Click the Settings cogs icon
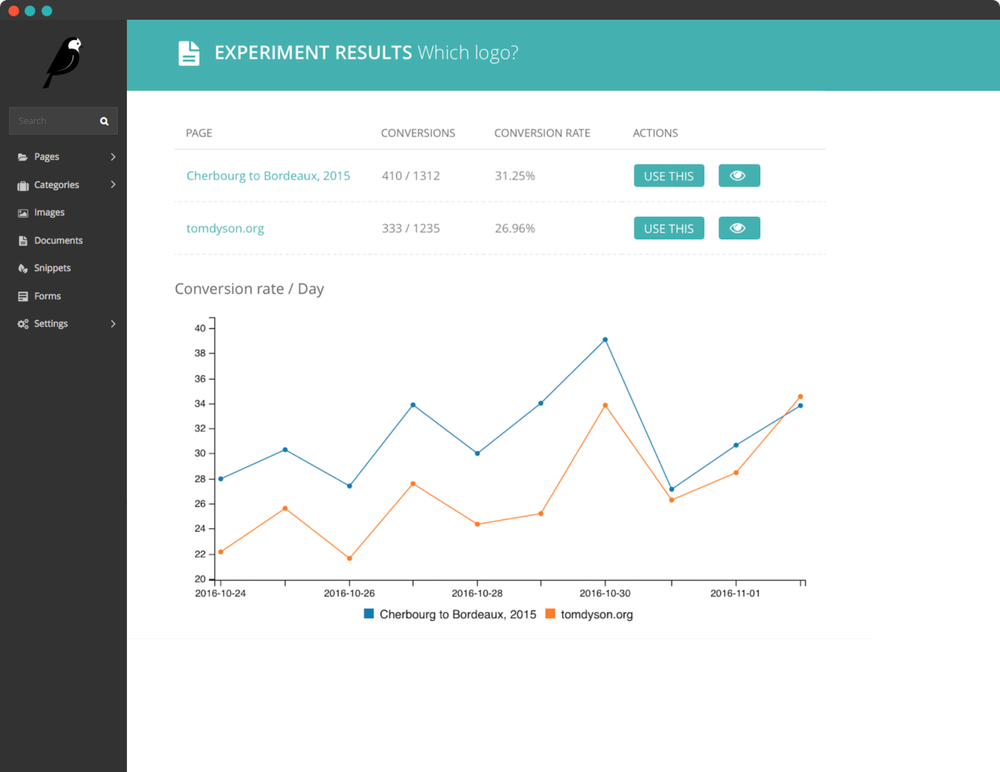Screen dimensions: 1000x772 23,324
